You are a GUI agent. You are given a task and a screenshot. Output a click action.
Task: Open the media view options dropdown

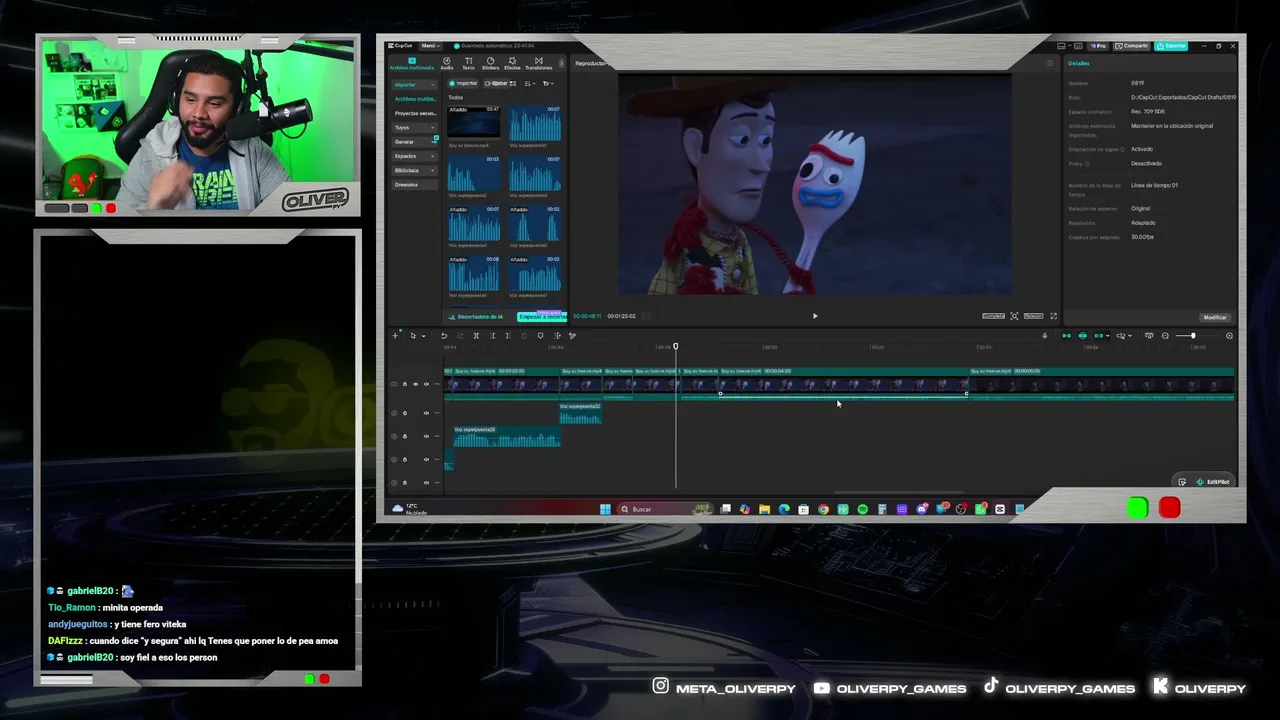531,83
